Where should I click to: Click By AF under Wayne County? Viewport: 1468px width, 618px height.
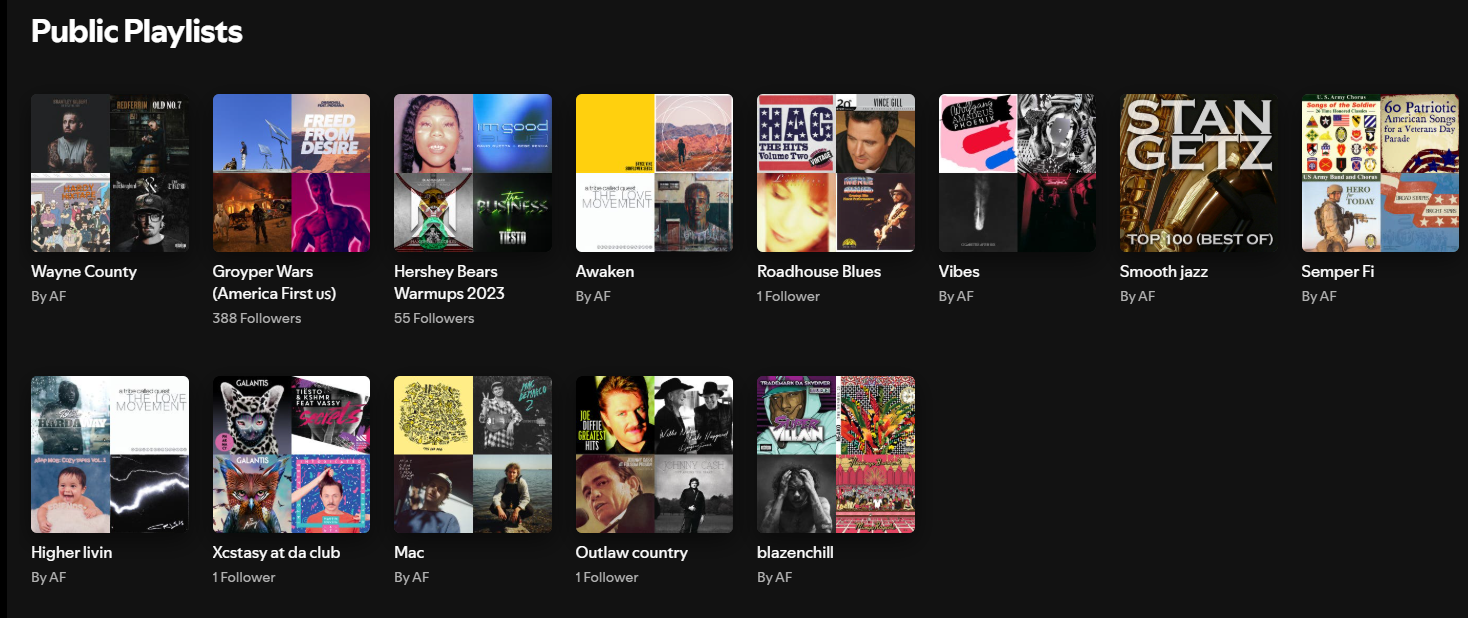coord(49,296)
